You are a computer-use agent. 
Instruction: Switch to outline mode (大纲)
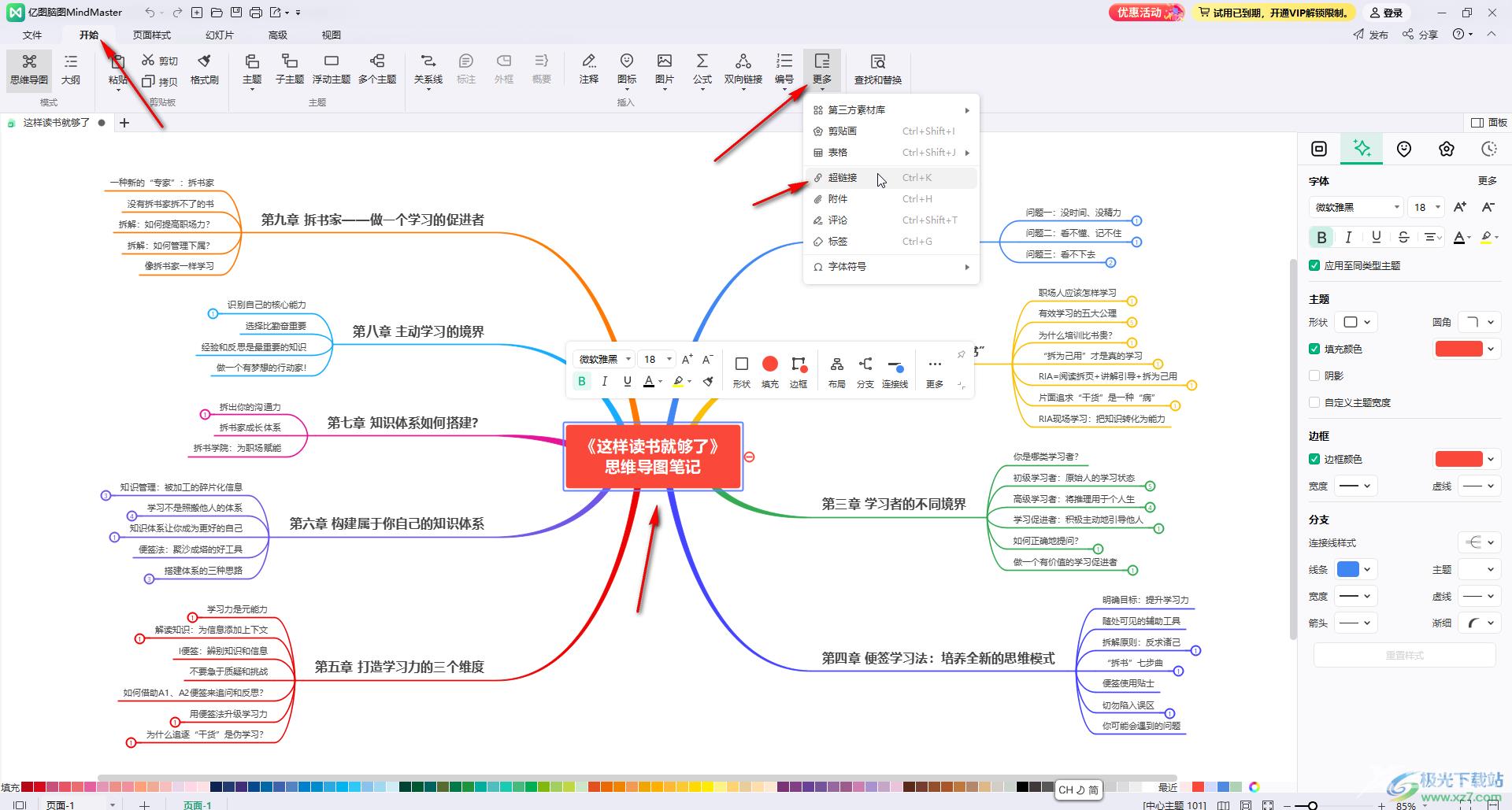tap(71, 69)
